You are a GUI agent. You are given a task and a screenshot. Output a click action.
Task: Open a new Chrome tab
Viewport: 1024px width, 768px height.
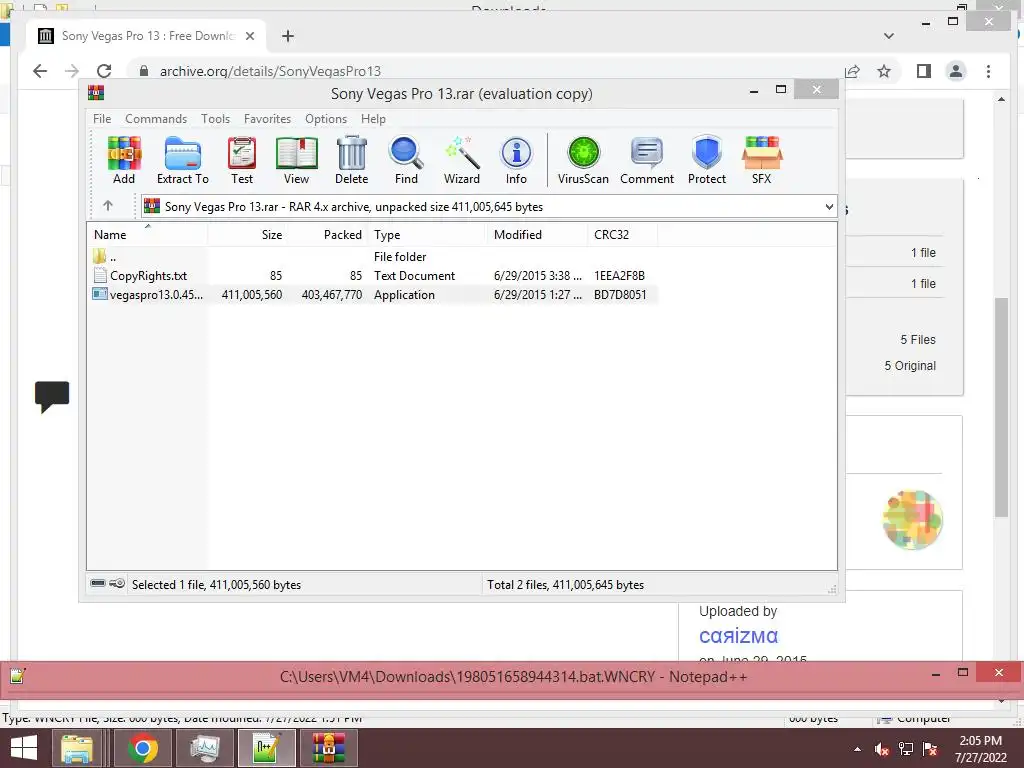[x=287, y=36]
